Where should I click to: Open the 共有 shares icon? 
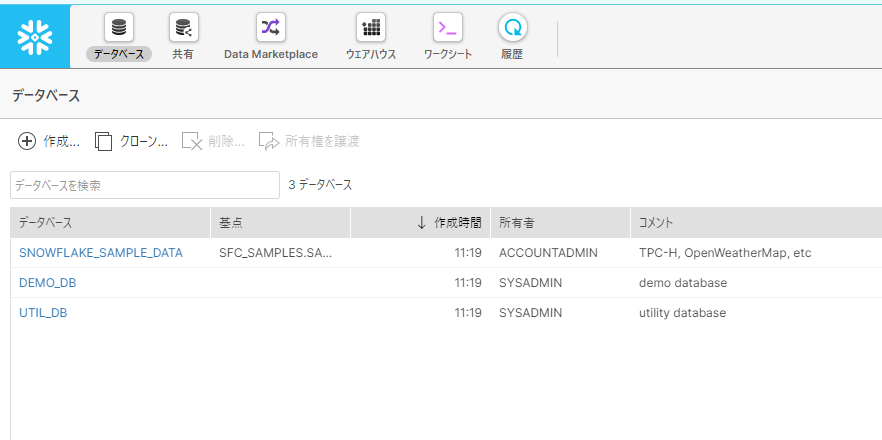[183, 27]
